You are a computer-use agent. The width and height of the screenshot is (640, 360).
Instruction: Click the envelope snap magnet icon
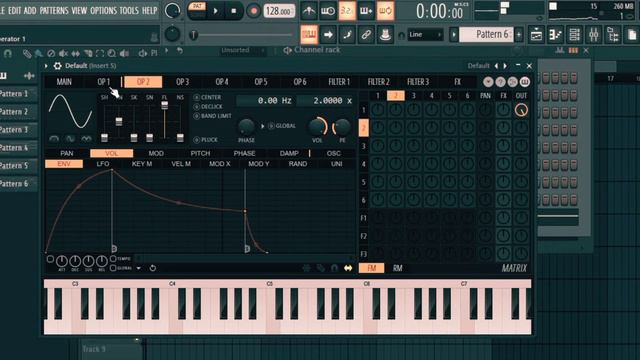pos(334,268)
